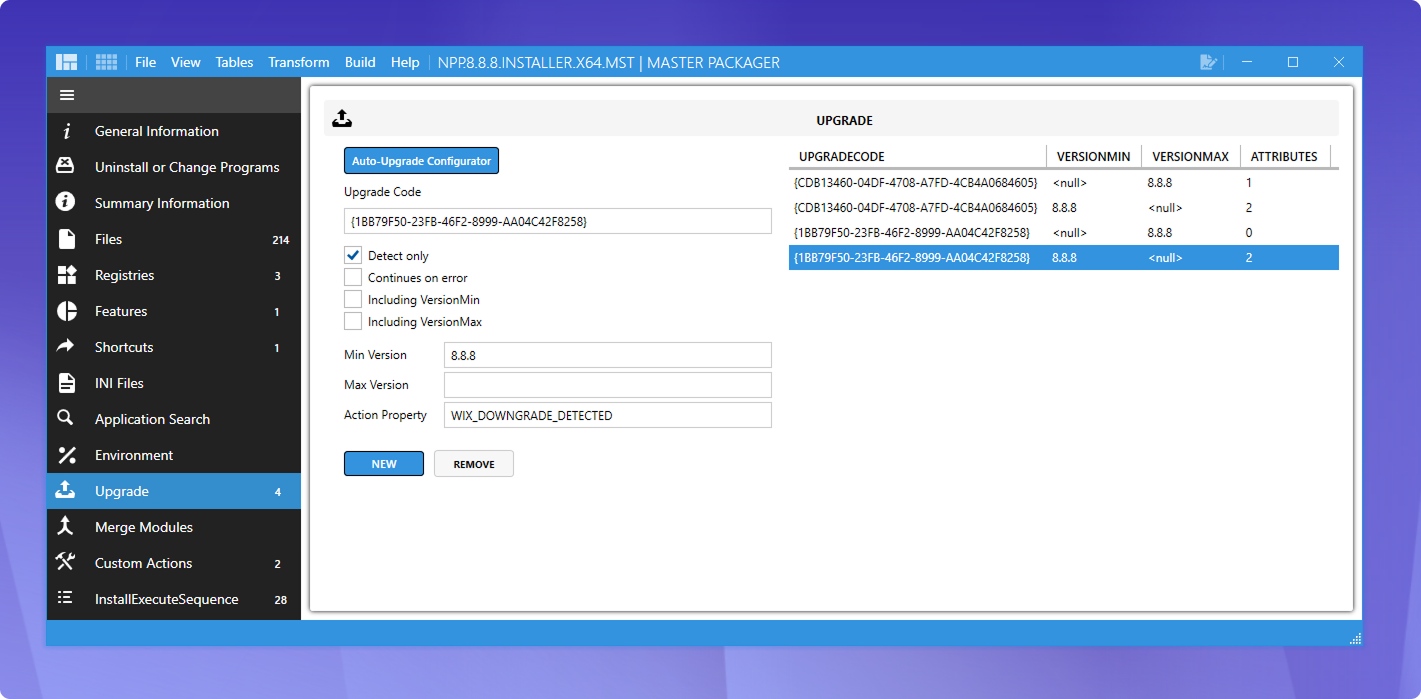The image size is (1421, 699).
Task: Open the Transform menu
Action: (298, 62)
